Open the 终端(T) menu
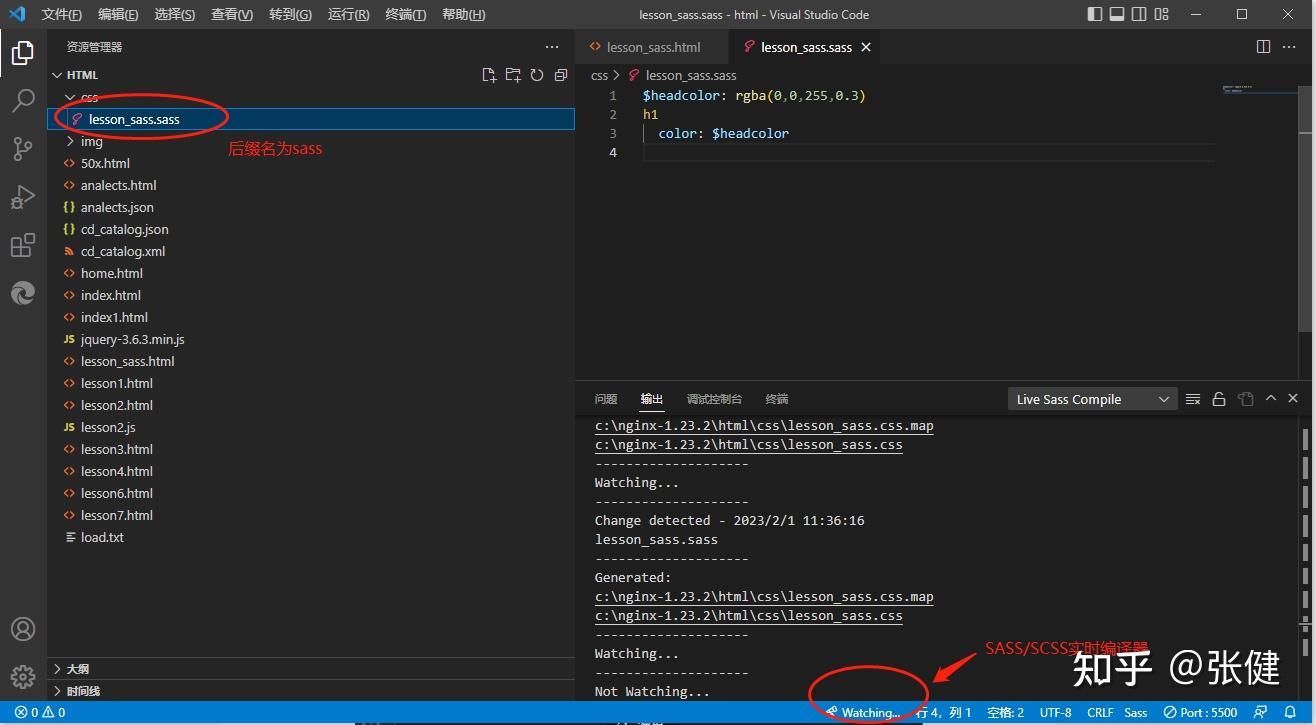1316x725 pixels. [405, 14]
